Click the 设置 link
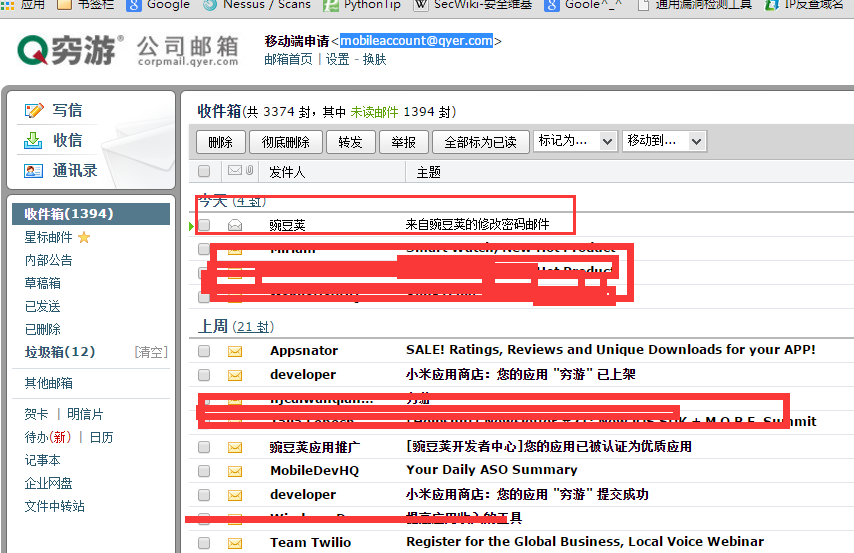 pos(338,59)
